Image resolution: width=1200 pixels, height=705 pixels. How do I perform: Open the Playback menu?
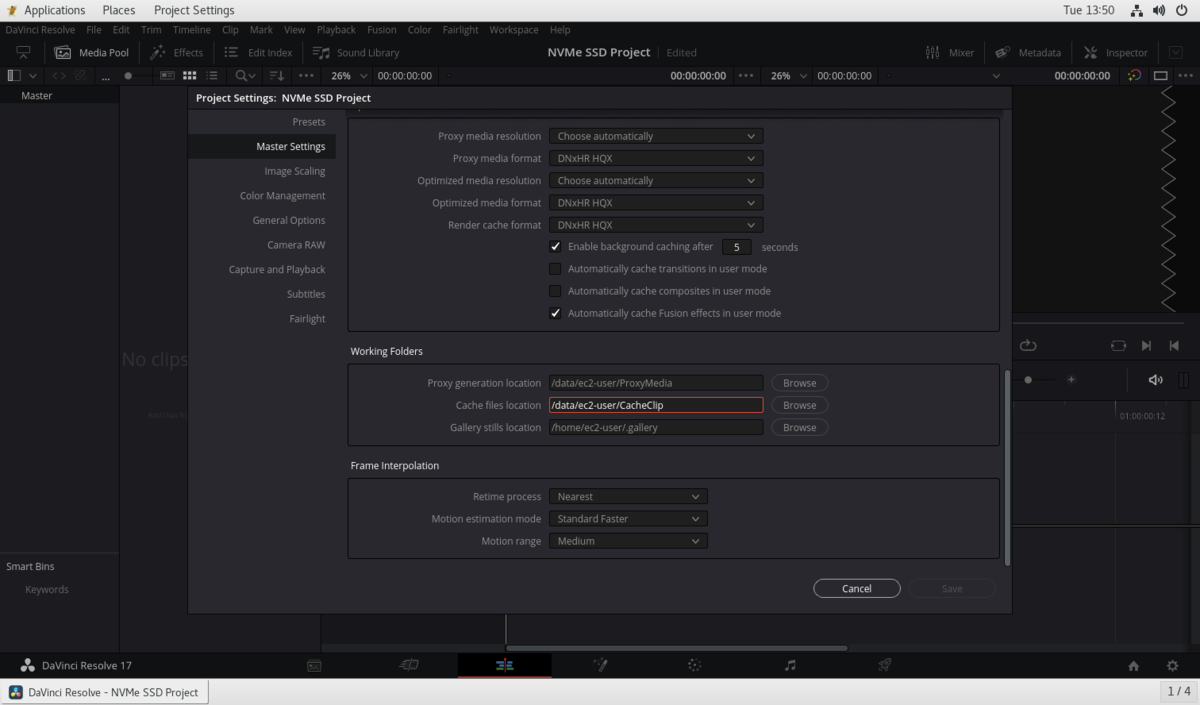point(336,30)
